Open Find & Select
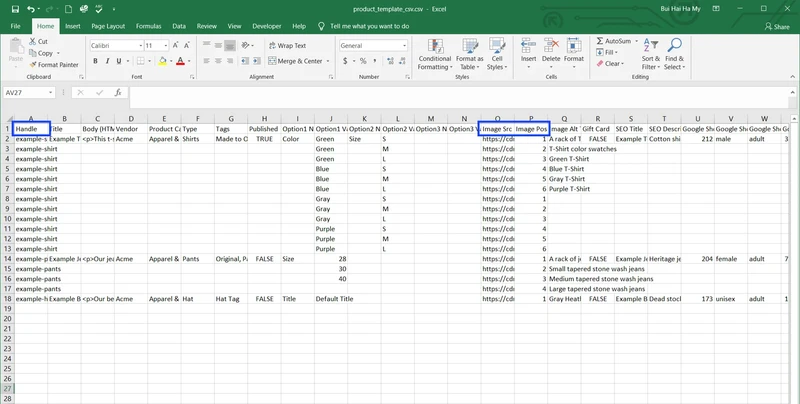Screen dimensions: 800x404 (x=674, y=55)
